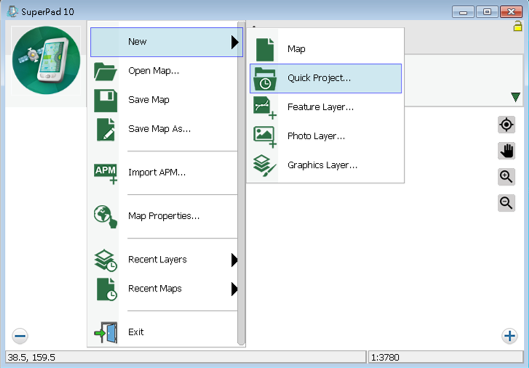The image size is (529, 368).
Task: Click the main menu vertical scrollbar
Action: [241, 184]
